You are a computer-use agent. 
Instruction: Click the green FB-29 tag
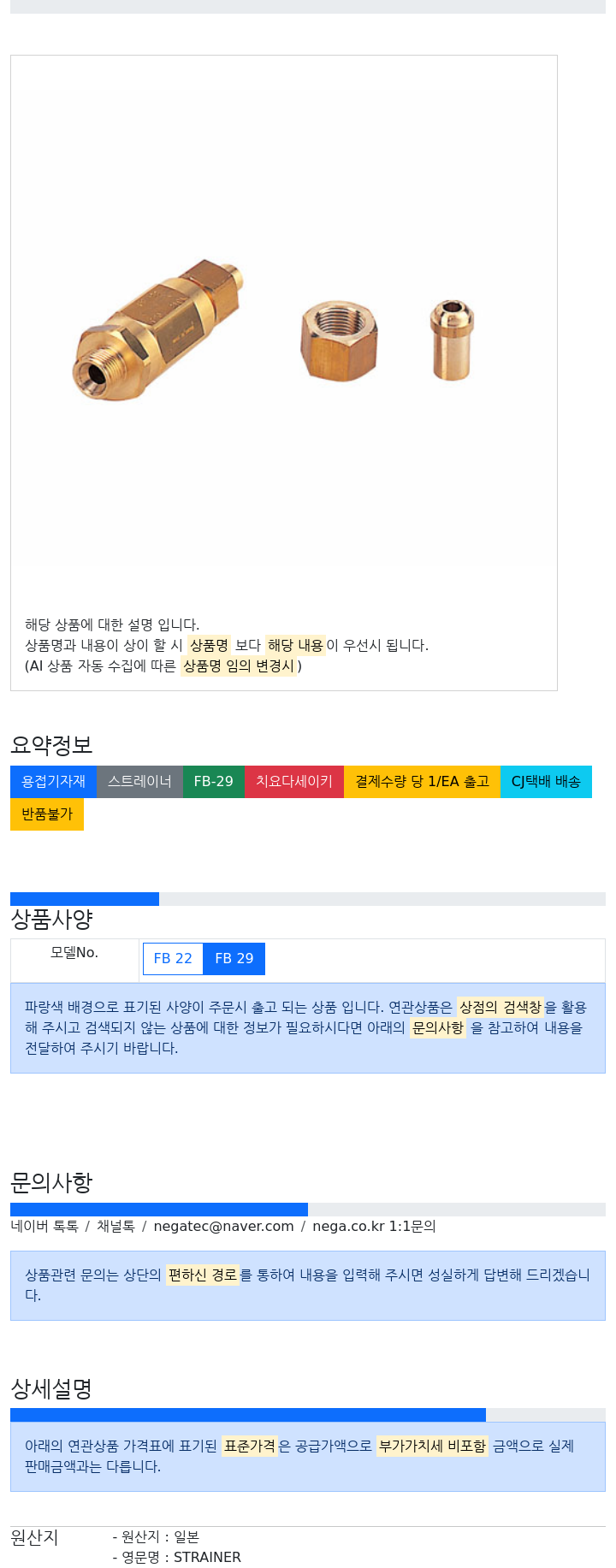213,782
